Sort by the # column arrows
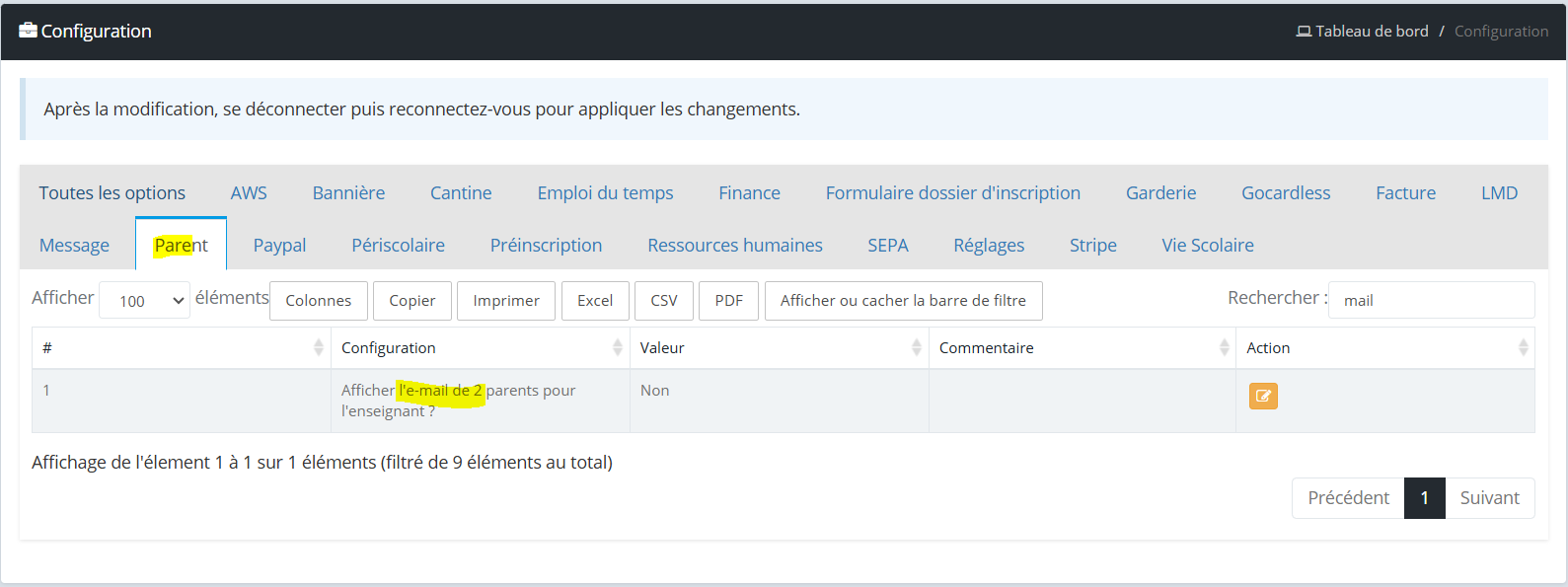 (318, 347)
